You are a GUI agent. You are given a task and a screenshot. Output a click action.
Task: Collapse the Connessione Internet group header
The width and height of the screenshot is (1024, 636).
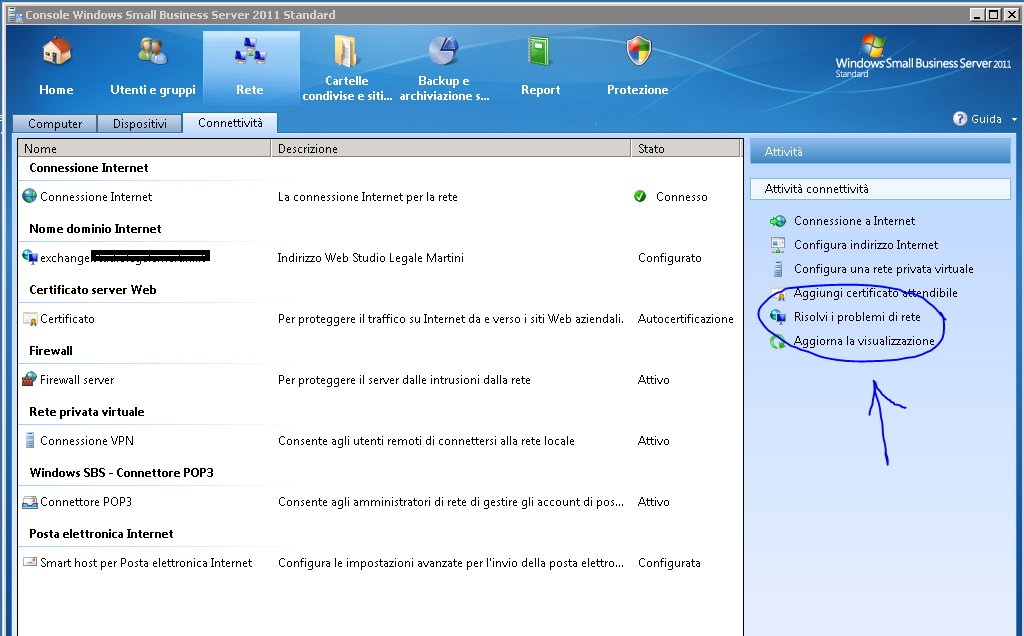89,168
